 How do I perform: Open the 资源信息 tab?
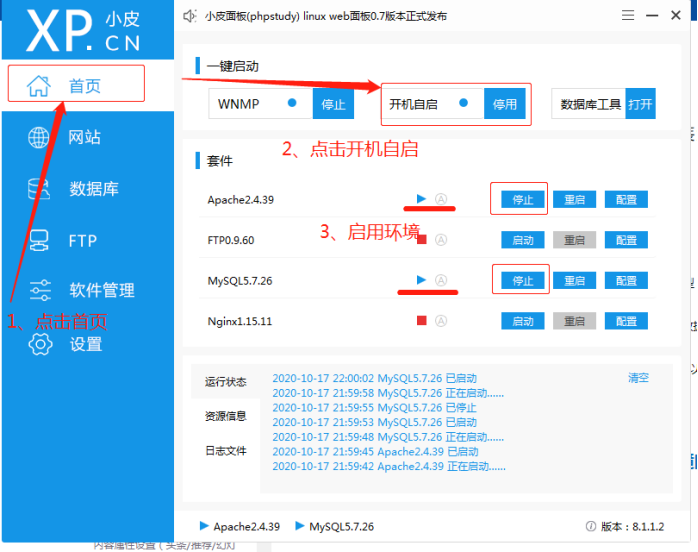(225, 416)
